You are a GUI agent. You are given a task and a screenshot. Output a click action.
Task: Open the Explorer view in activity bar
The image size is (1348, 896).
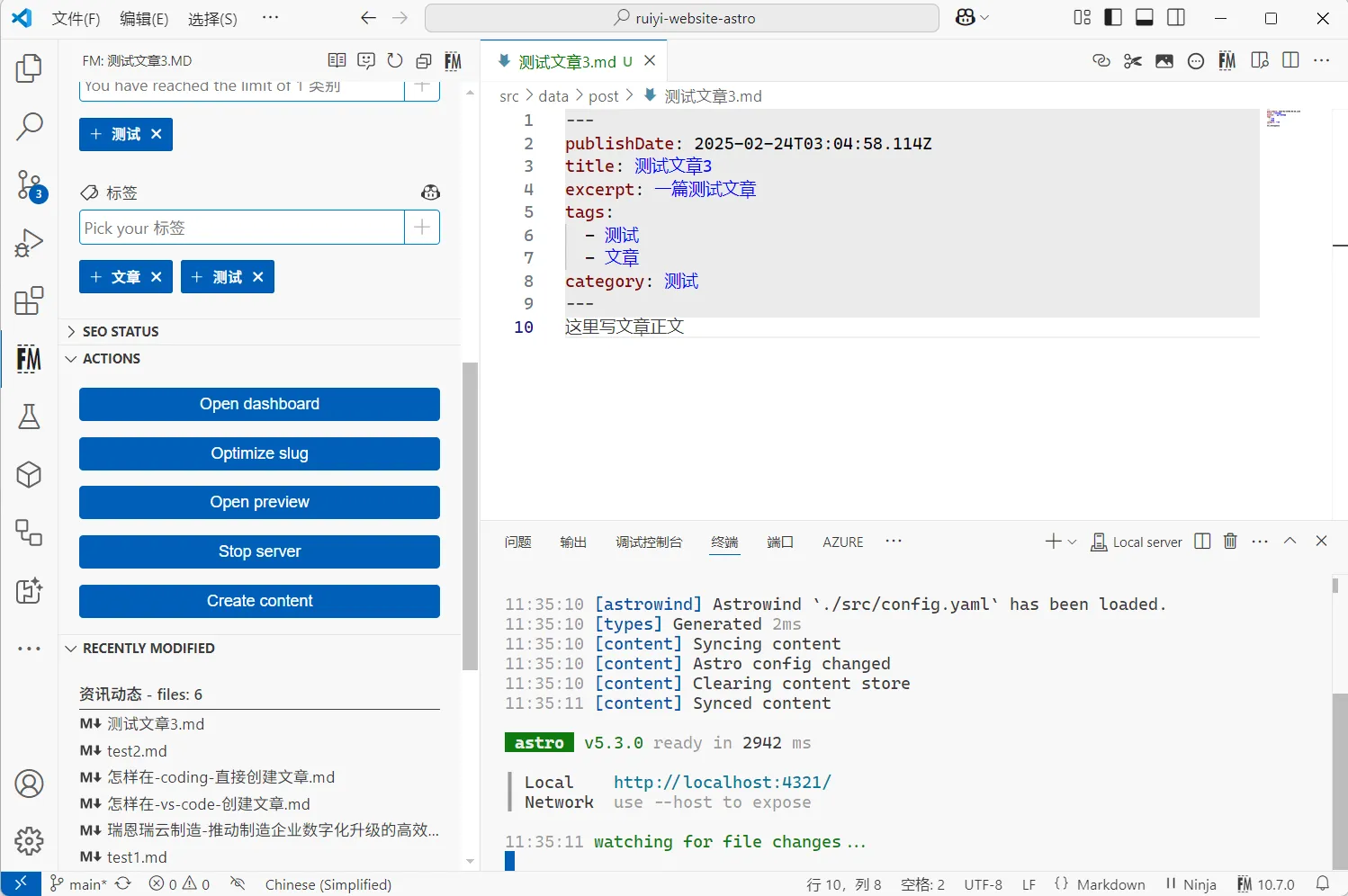click(29, 68)
